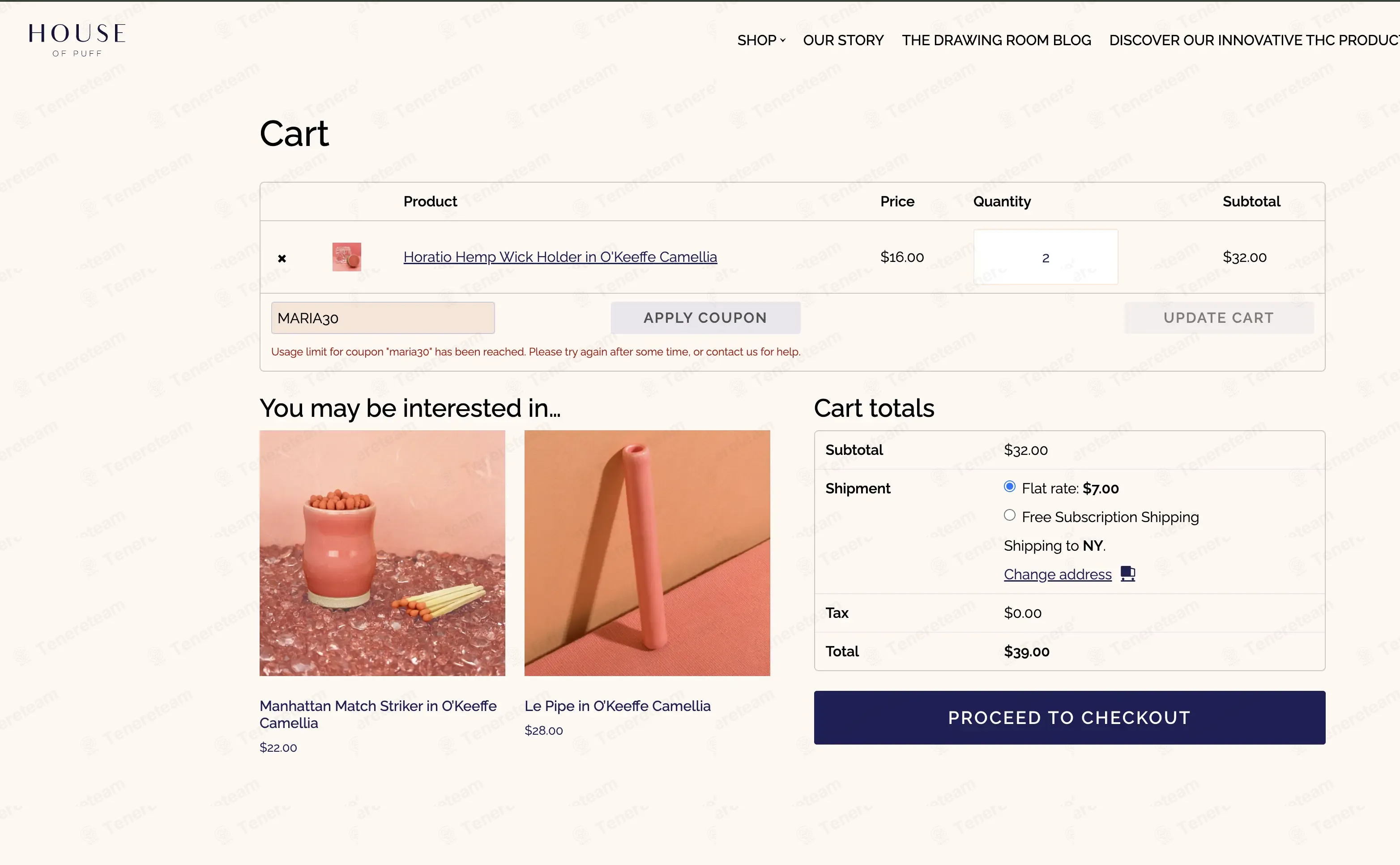Focus the coupon code field containing MARIA30

383,317
